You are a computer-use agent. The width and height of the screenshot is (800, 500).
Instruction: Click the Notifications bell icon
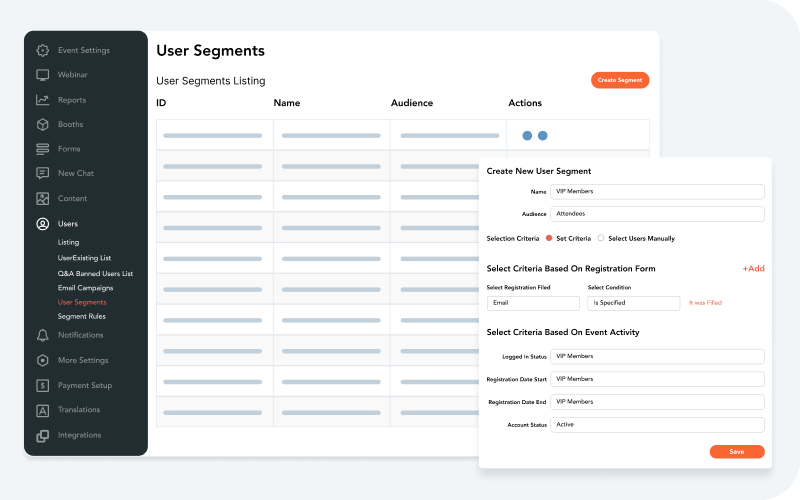tap(42, 336)
